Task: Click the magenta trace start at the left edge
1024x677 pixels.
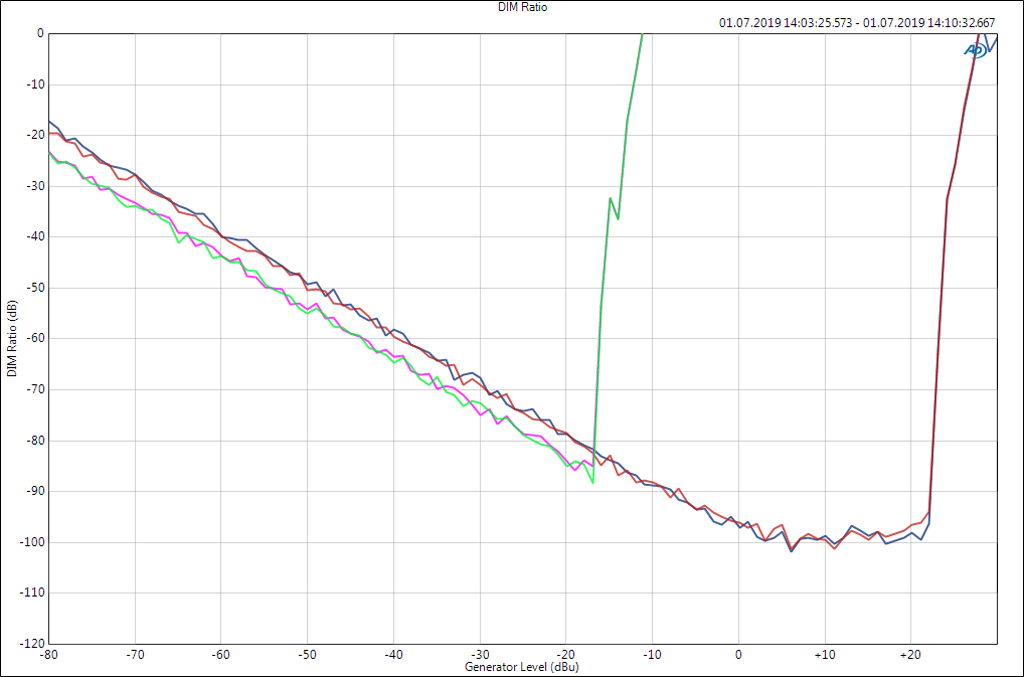Action: [51, 153]
